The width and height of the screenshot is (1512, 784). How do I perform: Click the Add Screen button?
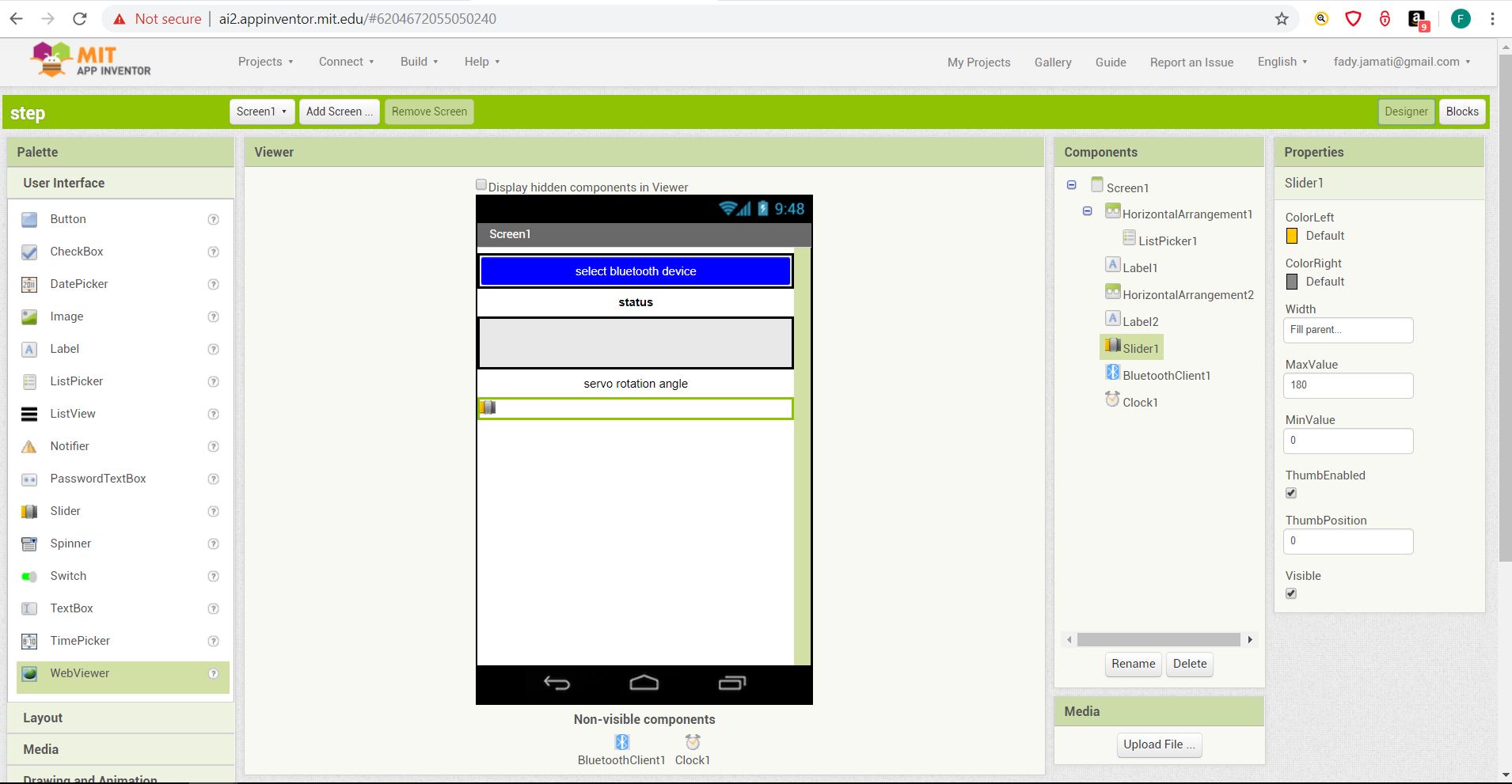[340, 112]
